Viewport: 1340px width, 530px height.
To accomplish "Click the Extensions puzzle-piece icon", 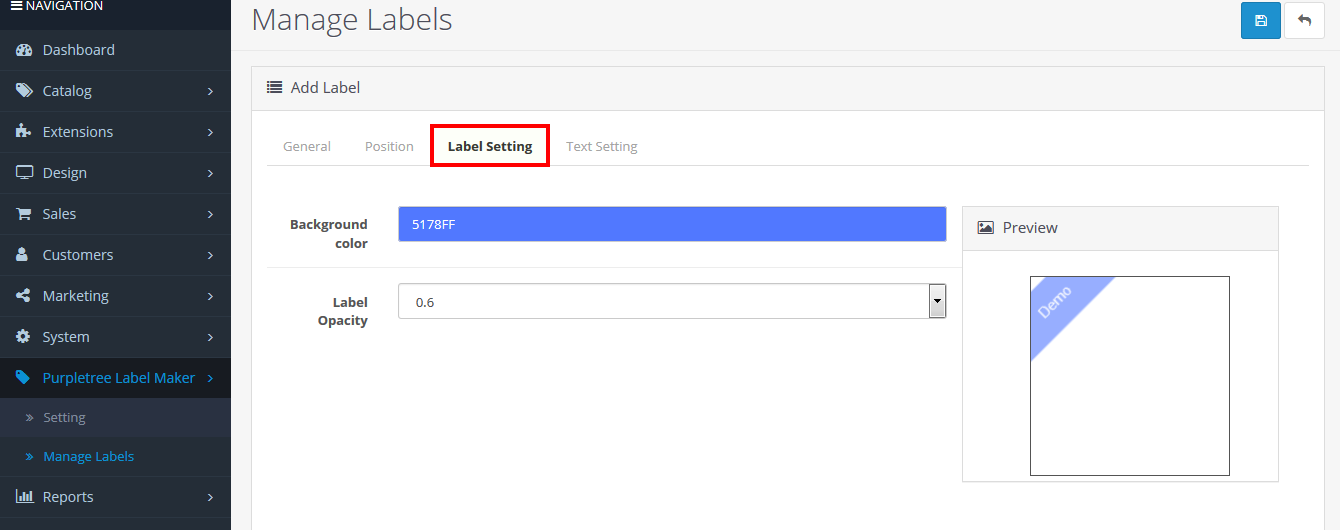I will [x=24, y=132].
